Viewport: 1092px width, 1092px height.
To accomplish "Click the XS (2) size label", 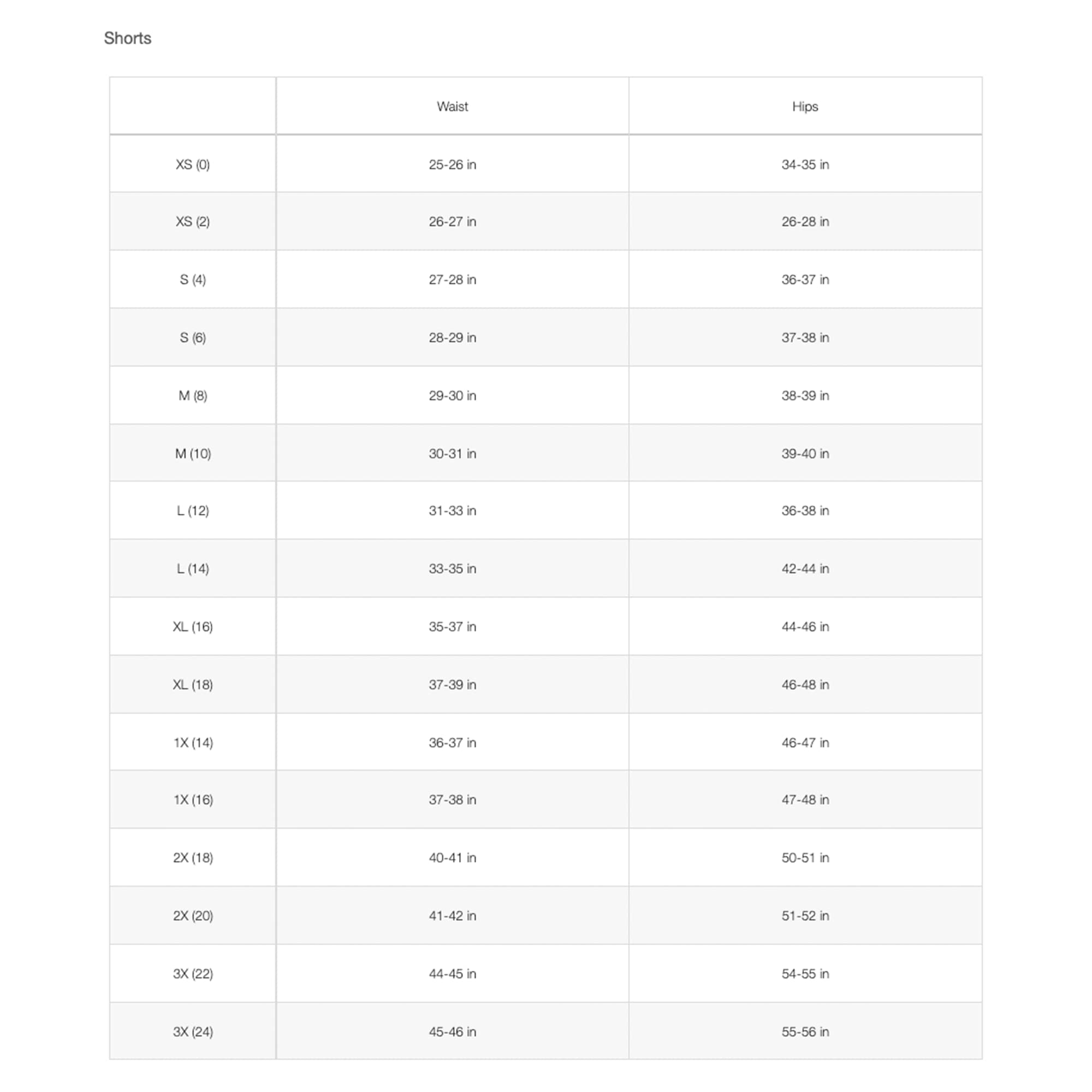I will click(193, 222).
